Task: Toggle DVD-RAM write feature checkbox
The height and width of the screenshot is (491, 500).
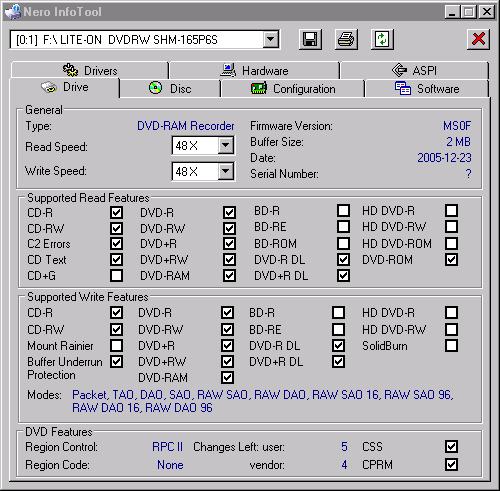Action: (x=227, y=377)
